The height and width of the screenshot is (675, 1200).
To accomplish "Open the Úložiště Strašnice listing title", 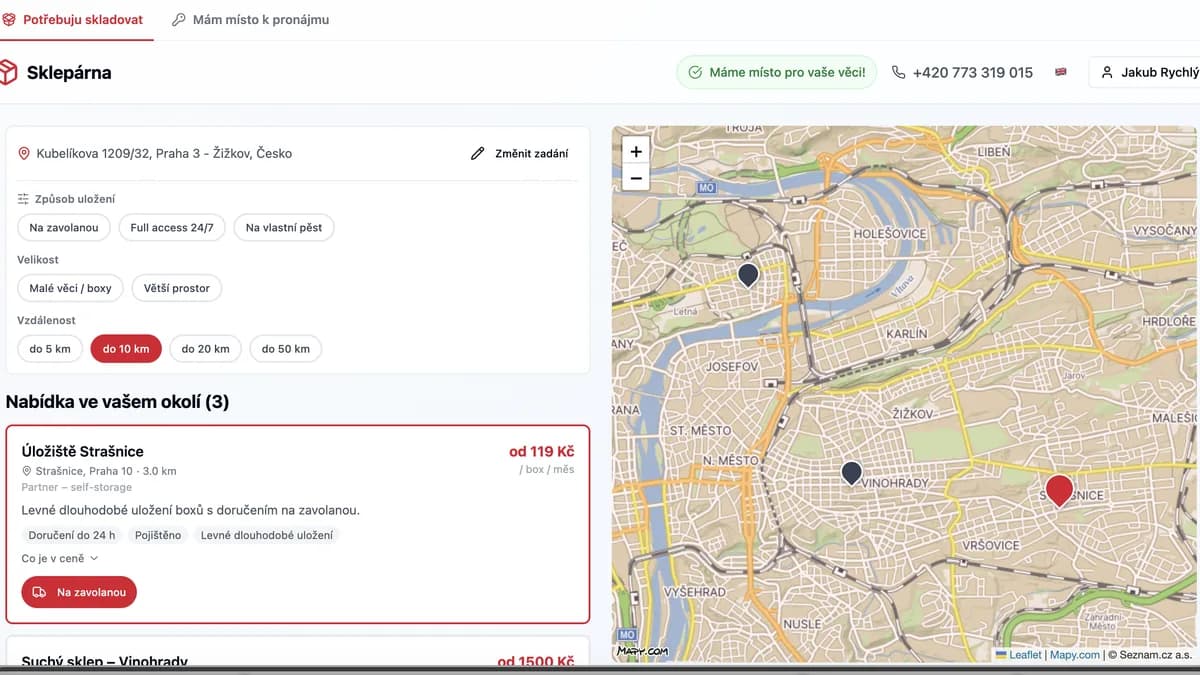I will (83, 452).
